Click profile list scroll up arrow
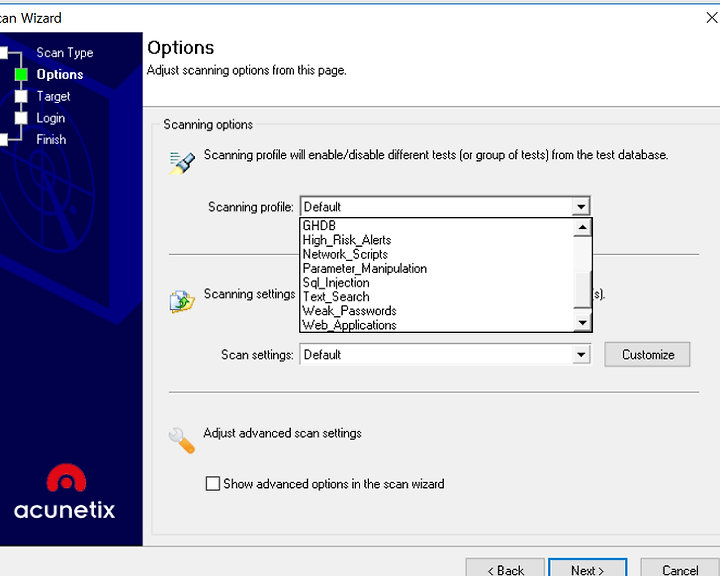The image size is (720, 576). click(583, 227)
